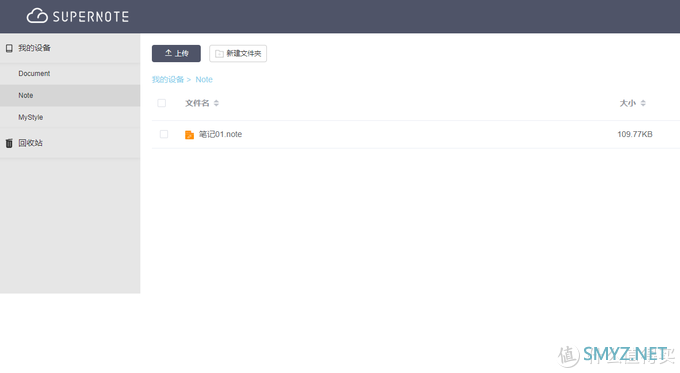Open the file 笔记01.note
680x373 pixels.
point(220,134)
